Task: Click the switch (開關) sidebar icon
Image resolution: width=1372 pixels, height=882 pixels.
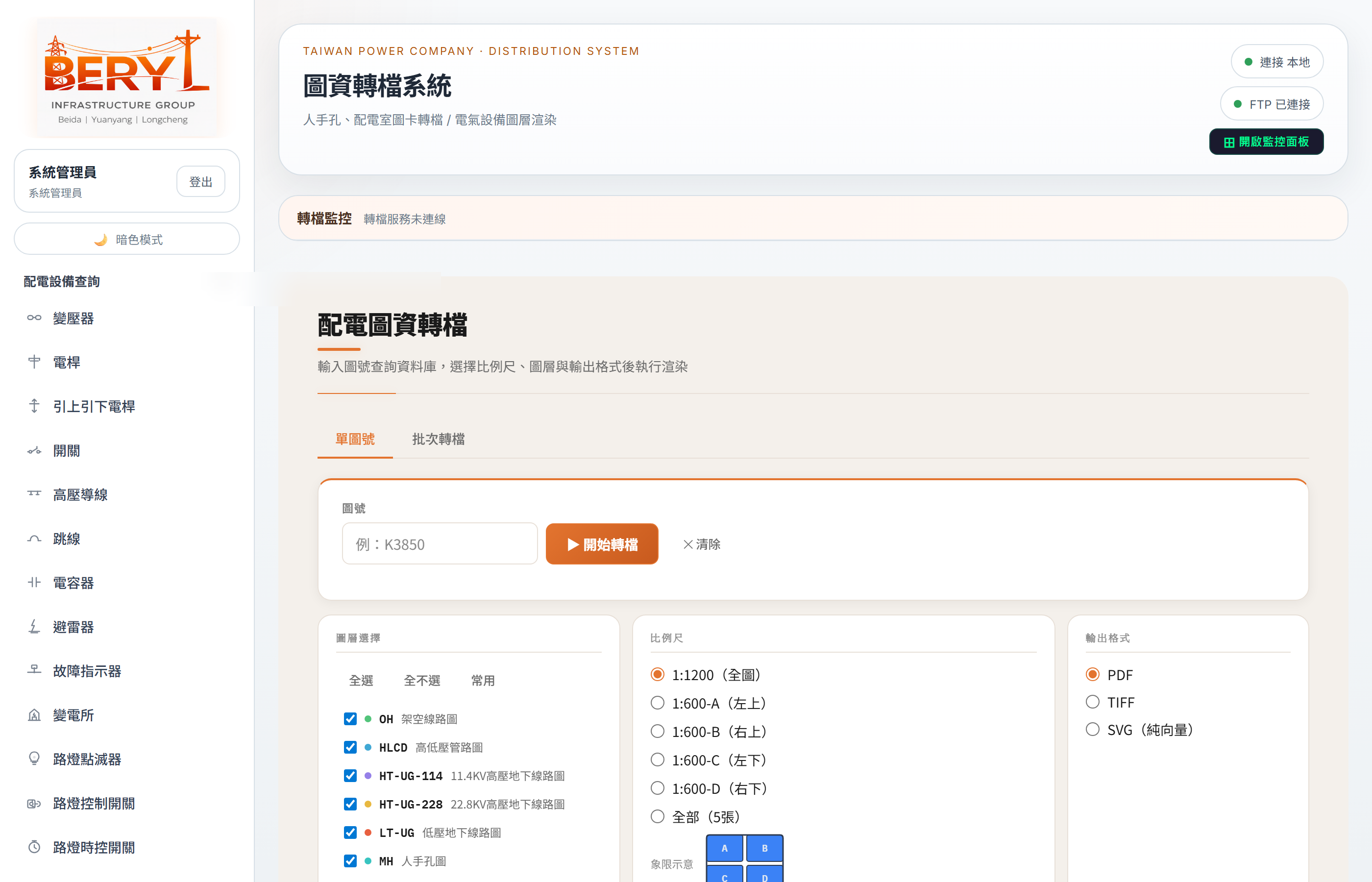Action: point(34,451)
